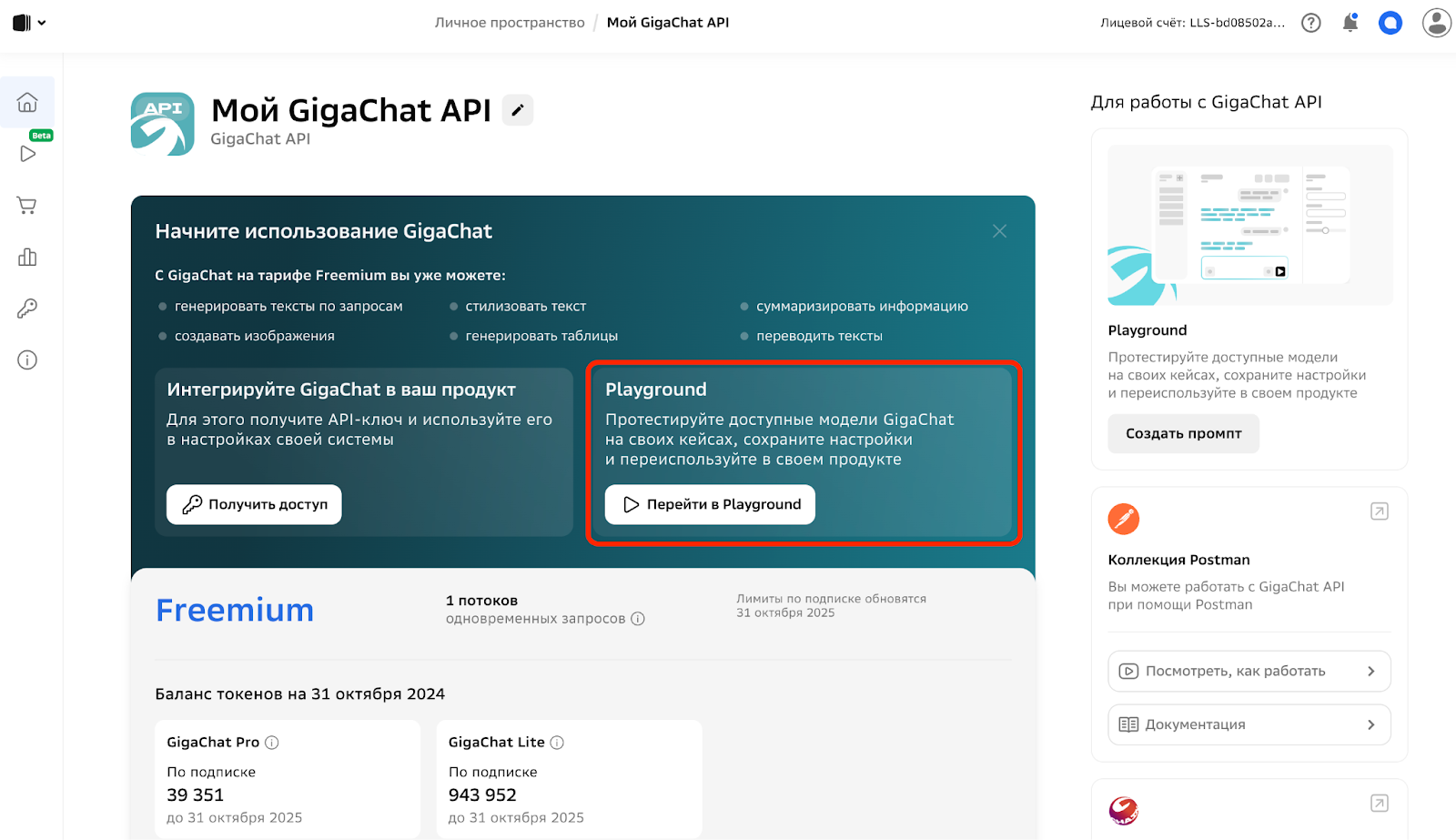Click 'Баланс токенов на 31 октября 2024' heading
1456x840 pixels.
click(x=300, y=693)
